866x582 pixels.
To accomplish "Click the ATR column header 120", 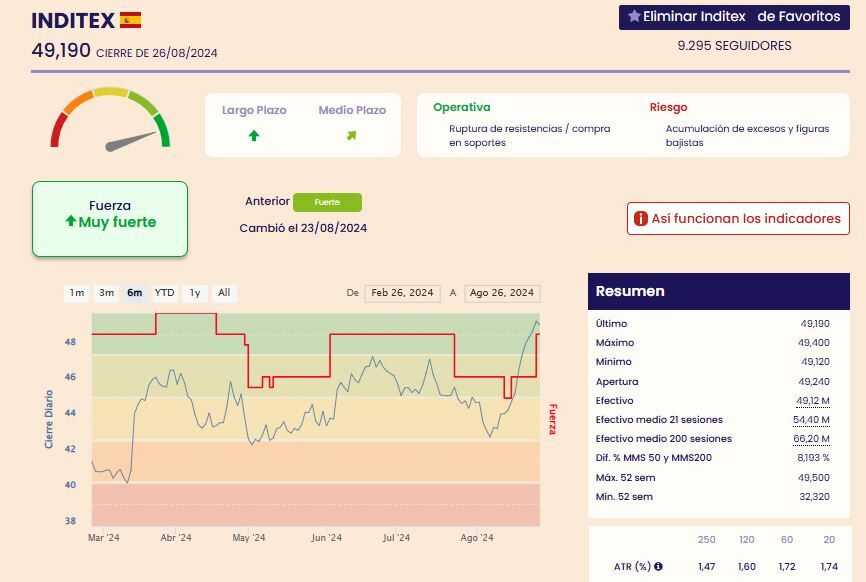I will 747,539.
